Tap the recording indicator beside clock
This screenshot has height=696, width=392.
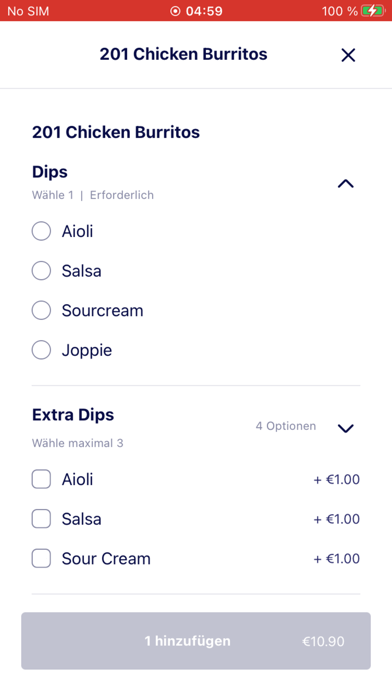click(175, 11)
